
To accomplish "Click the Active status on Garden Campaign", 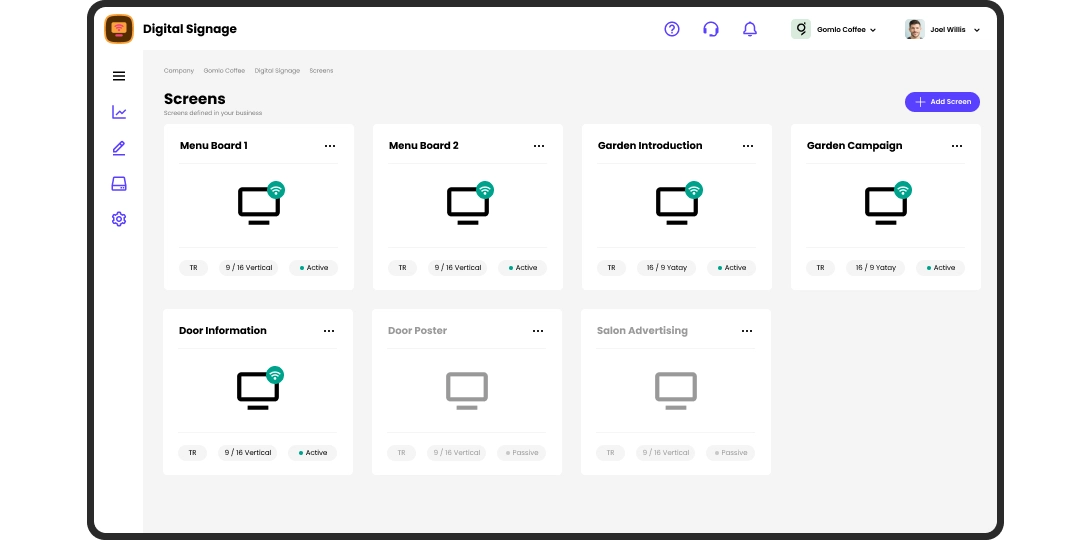I will click(x=940, y=268).
